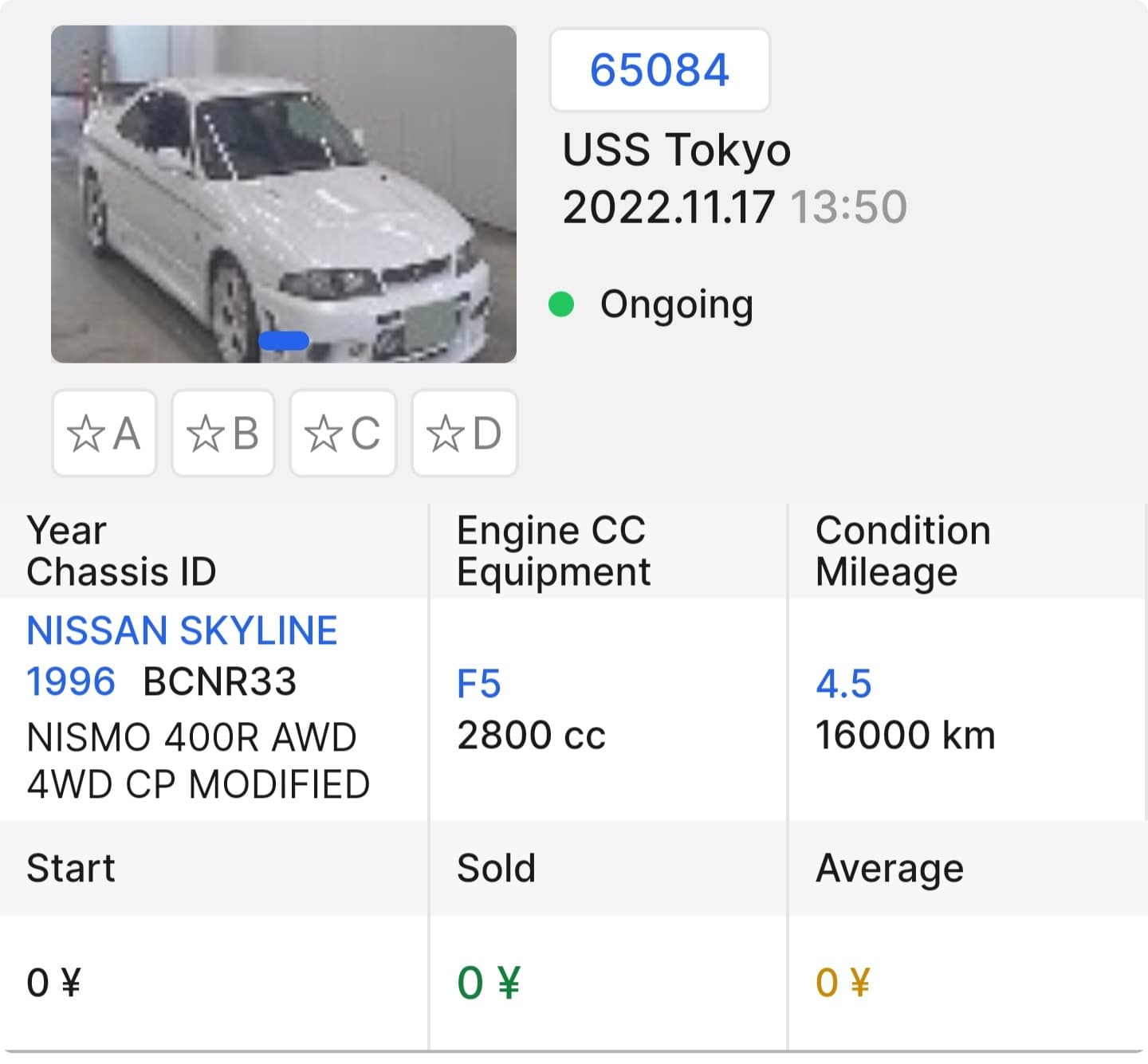The height and width of the screenshot is (1064, 1148).
Task: Select the Year Chassis ID column header
Action: [x=214, y=551]
